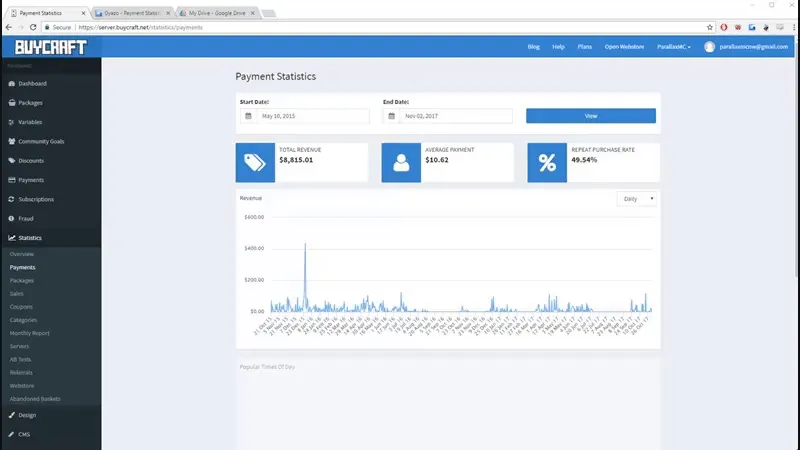This screenshot has width=800, height=450.
Task: Click the Average Payment person icon
Action: [x=401, y=163]
